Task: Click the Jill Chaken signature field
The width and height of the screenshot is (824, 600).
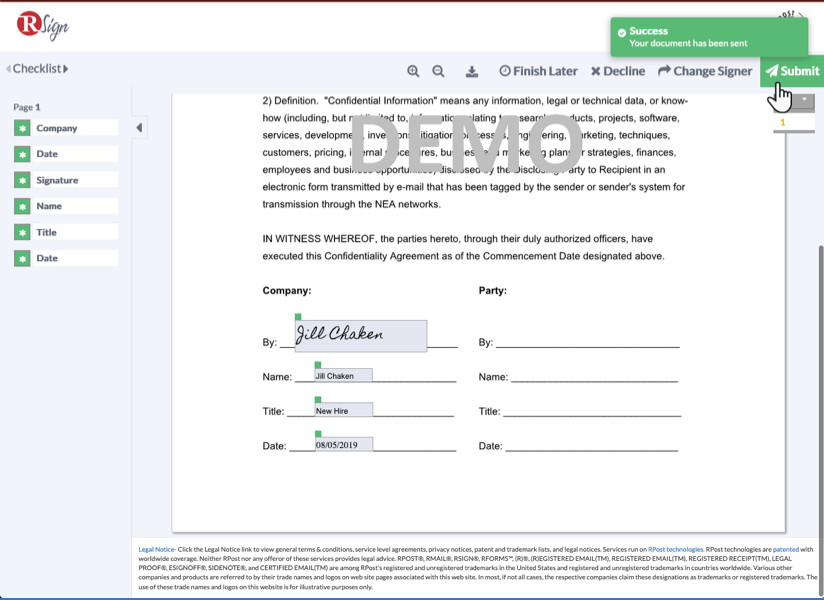Action: pyautogui.click(x=361, y=336)
